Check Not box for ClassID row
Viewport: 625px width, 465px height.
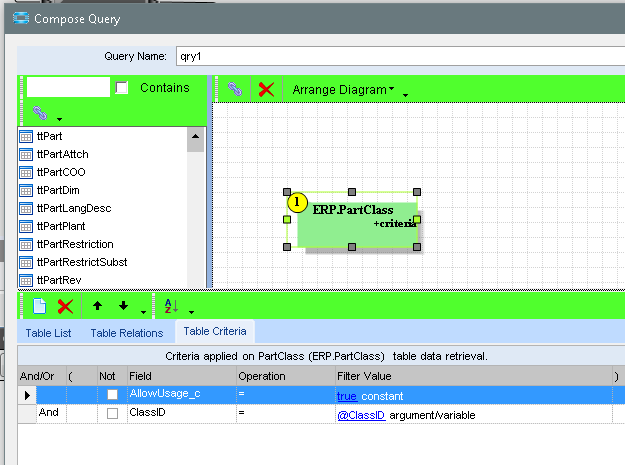pos(112,413)
